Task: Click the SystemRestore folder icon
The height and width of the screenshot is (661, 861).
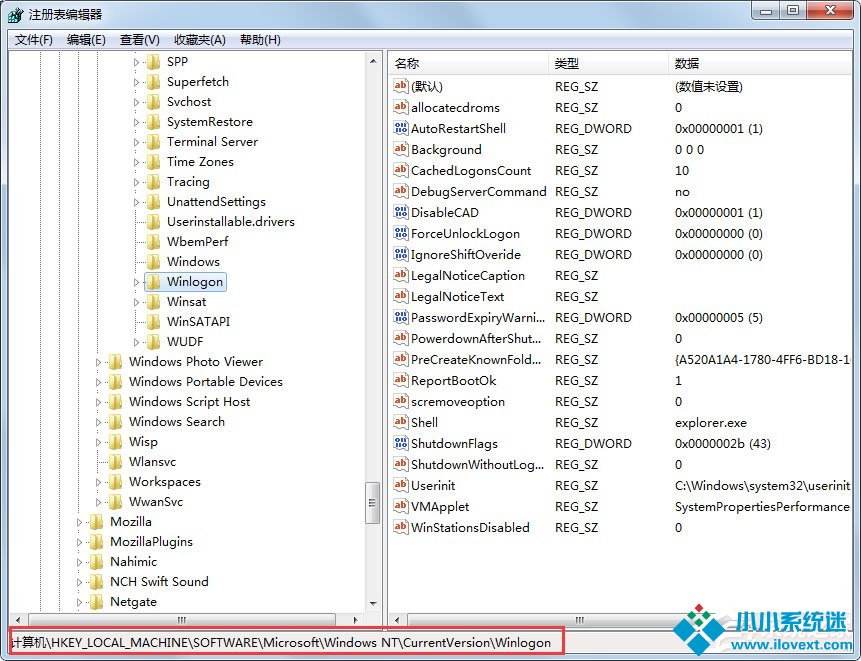Action: [x=154, y=122]
